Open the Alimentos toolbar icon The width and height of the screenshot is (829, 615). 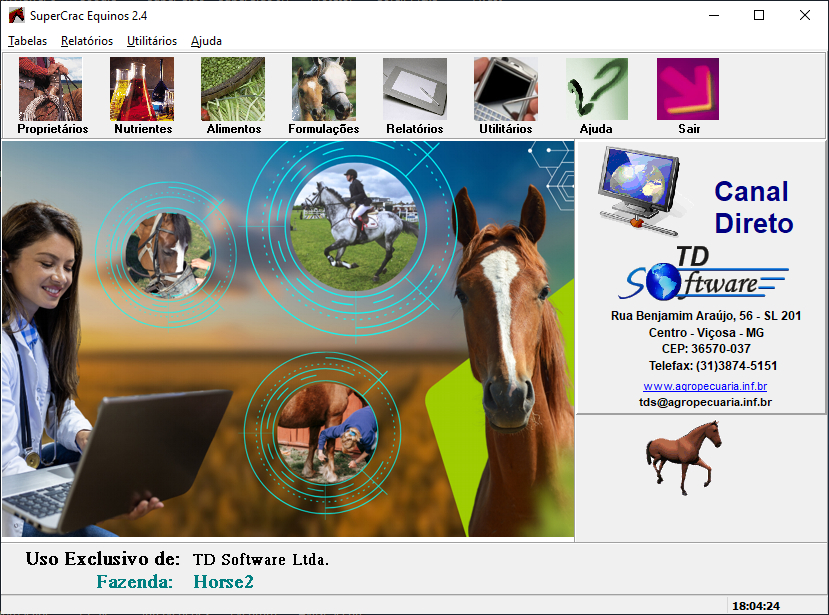(233, 89)
